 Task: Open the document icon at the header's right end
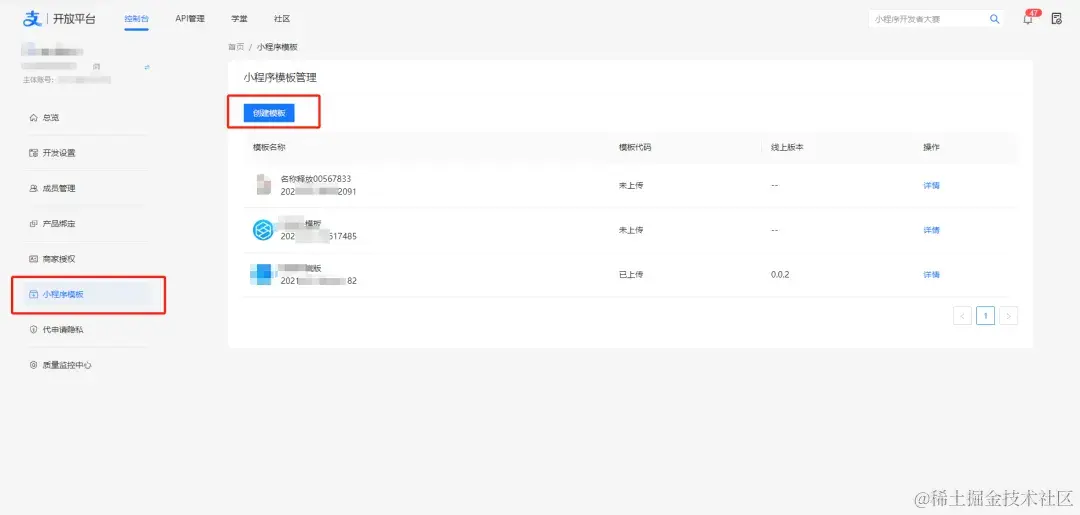(x=1057, y=19)
